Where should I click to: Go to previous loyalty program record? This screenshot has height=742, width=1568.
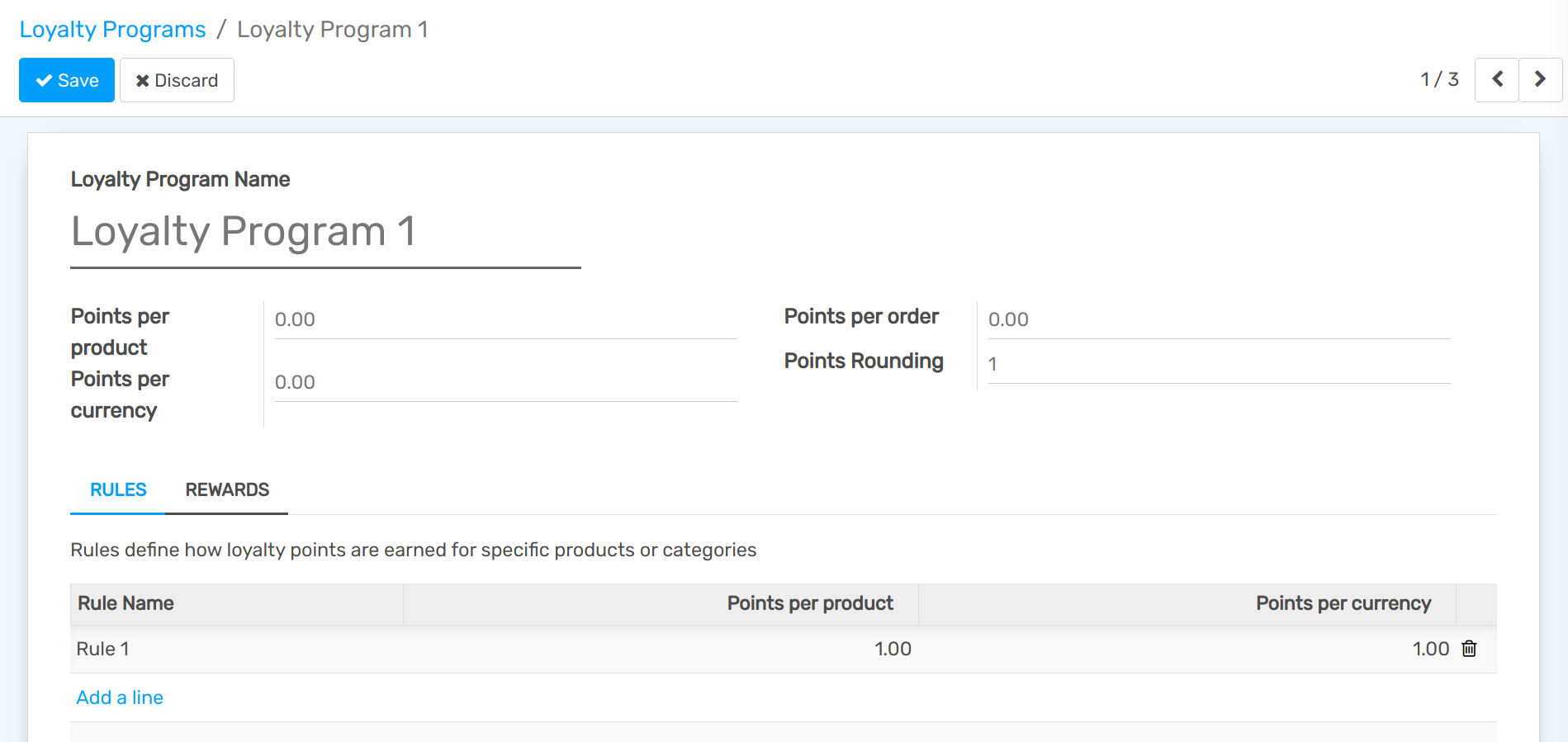coord(1496,80)
